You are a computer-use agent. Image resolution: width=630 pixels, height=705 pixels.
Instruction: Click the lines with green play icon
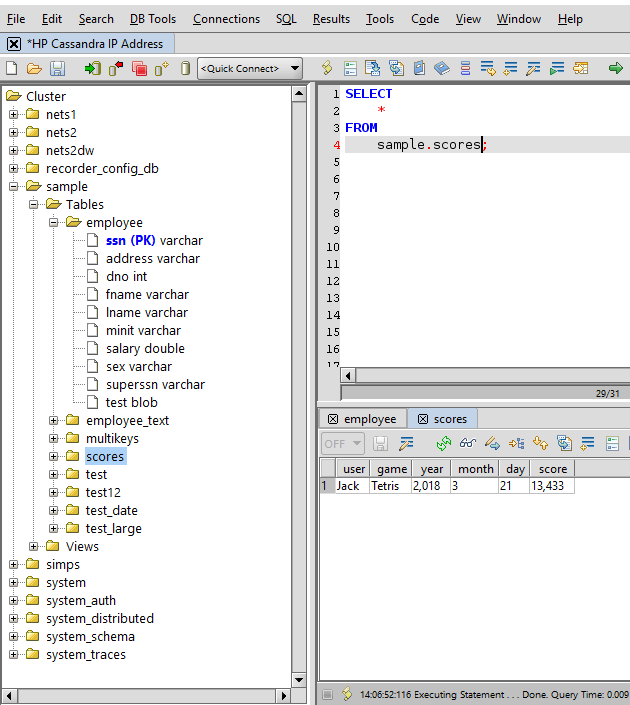(557, 68)
